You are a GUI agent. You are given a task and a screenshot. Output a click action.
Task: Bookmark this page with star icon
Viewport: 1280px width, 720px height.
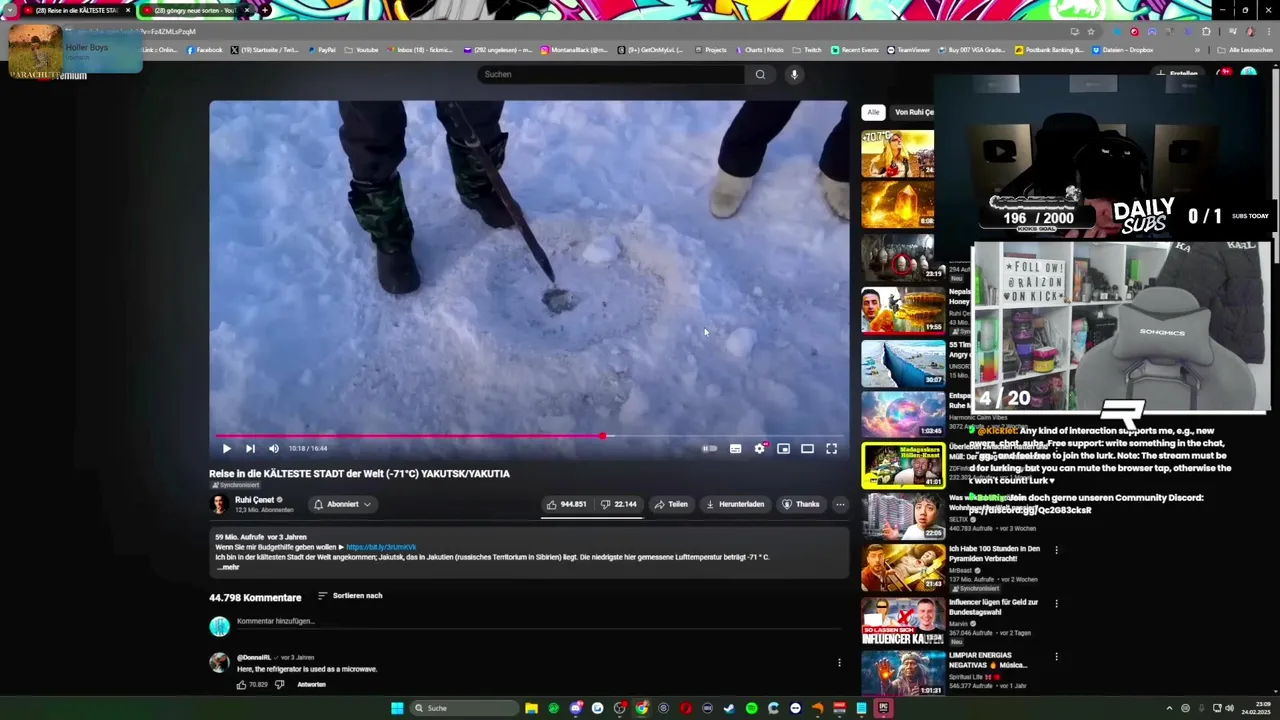1090,31
